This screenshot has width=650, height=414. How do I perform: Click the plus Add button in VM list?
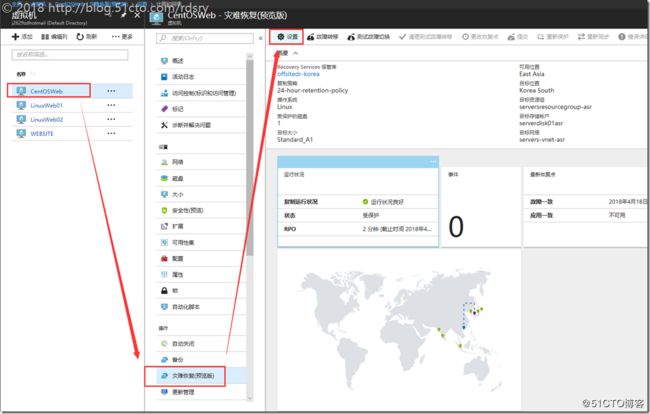pos(22,37)
